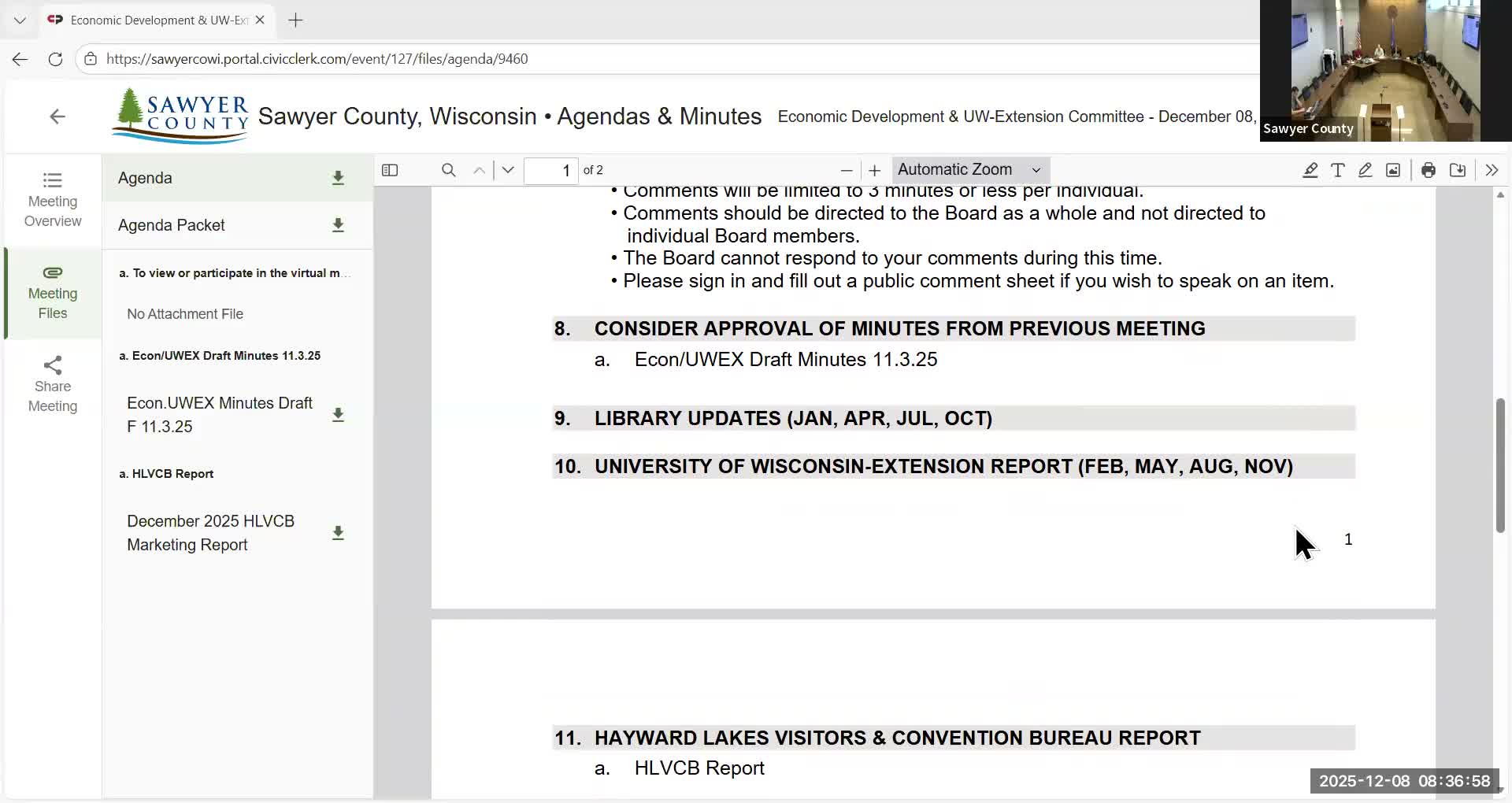Go back using the header back arrow

pyautogui.click(x=57, y=116)
